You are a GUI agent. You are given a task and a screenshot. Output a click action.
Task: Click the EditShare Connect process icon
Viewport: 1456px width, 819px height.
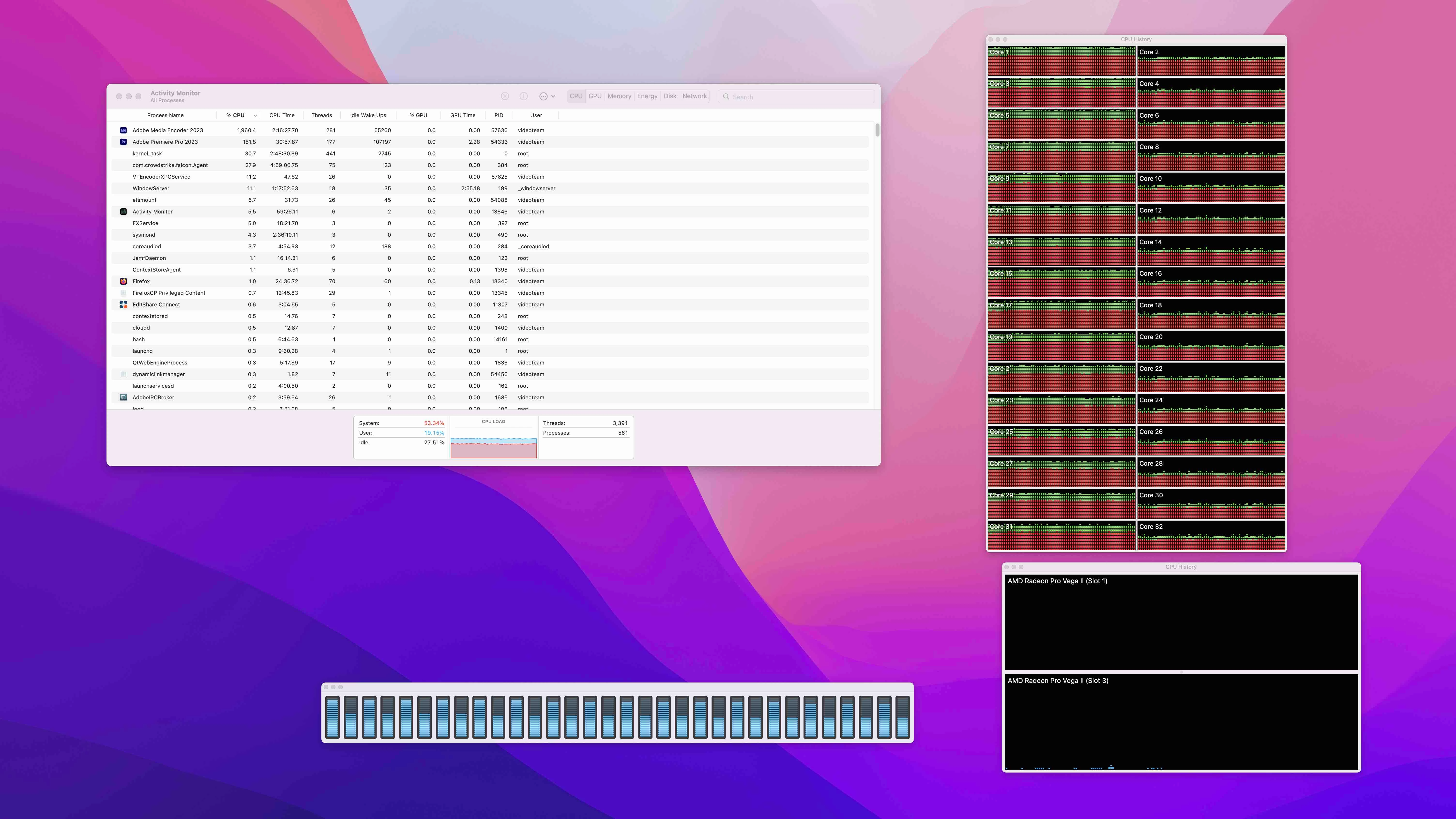pos(123,305)
